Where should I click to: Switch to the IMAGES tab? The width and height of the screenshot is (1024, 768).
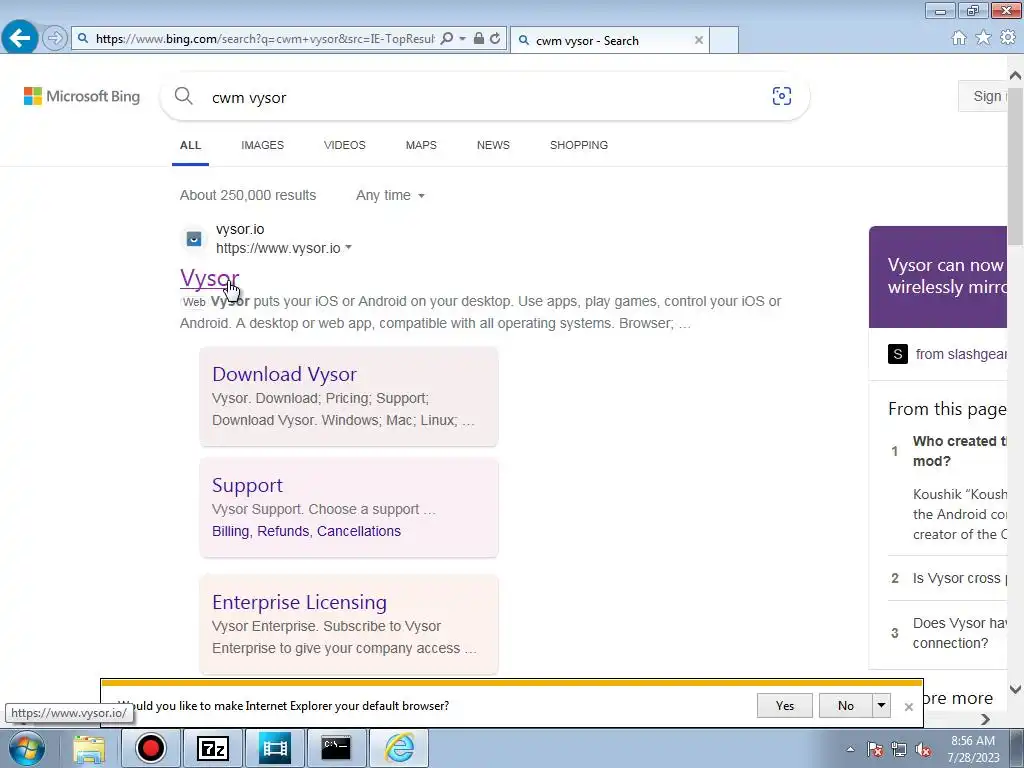(x=263, y=145)
